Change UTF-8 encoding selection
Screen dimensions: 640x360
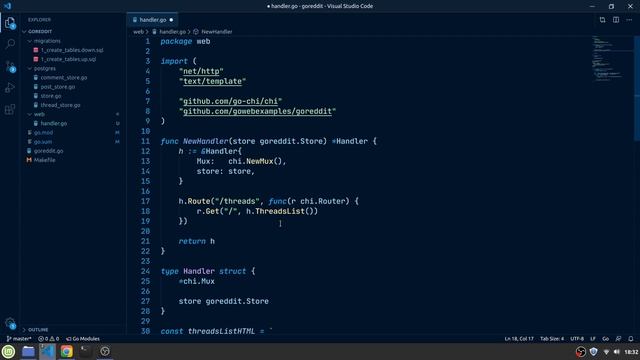click(x=577, y=338)
